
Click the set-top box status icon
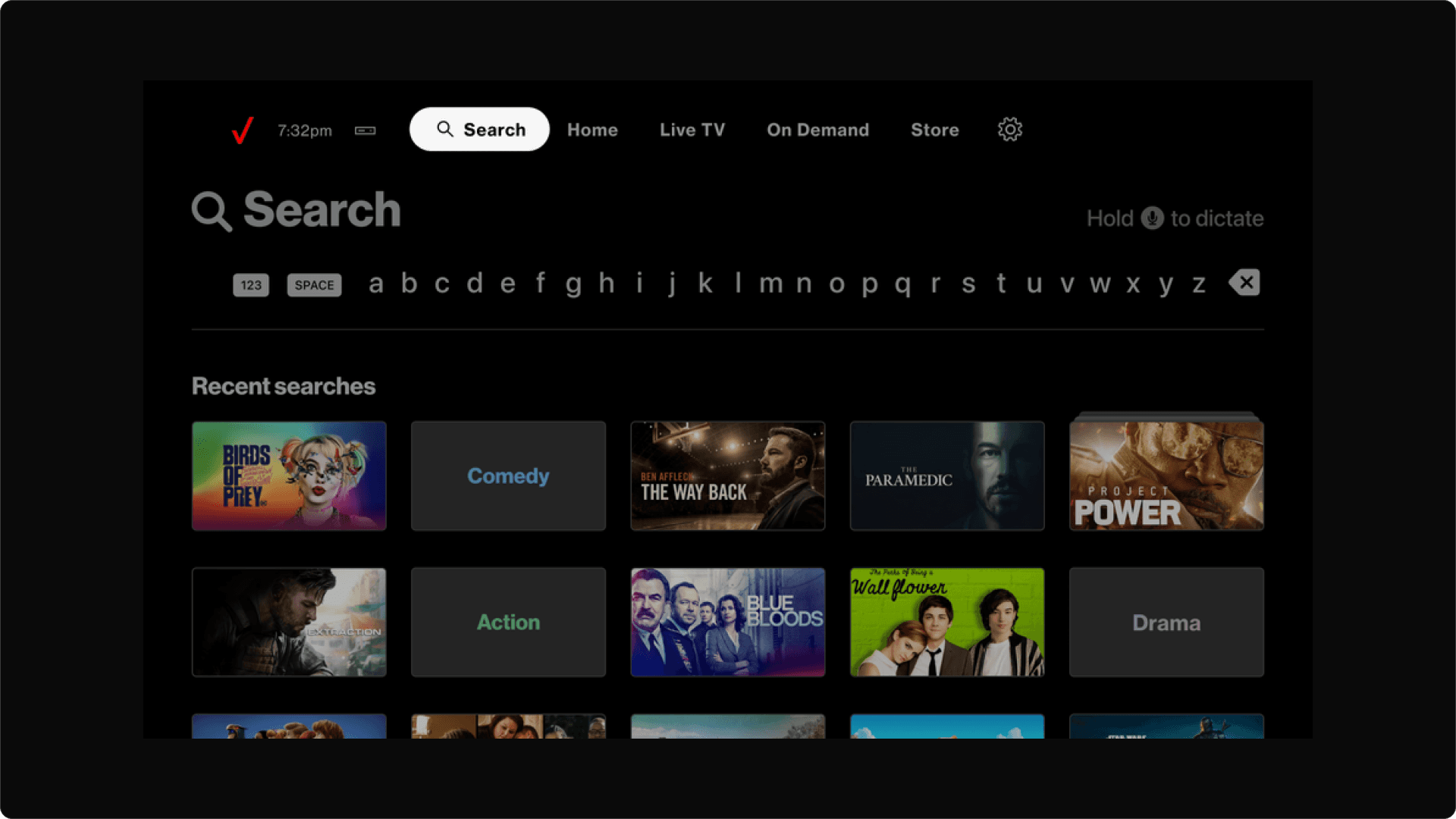tap(366, 130)
